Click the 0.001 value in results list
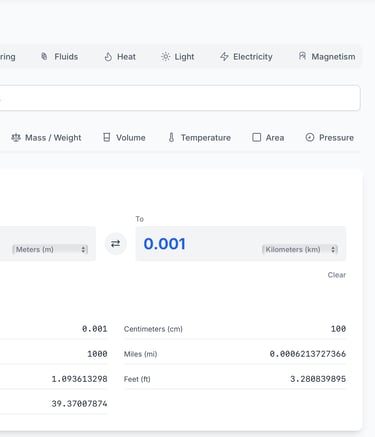 coord(95,329)
